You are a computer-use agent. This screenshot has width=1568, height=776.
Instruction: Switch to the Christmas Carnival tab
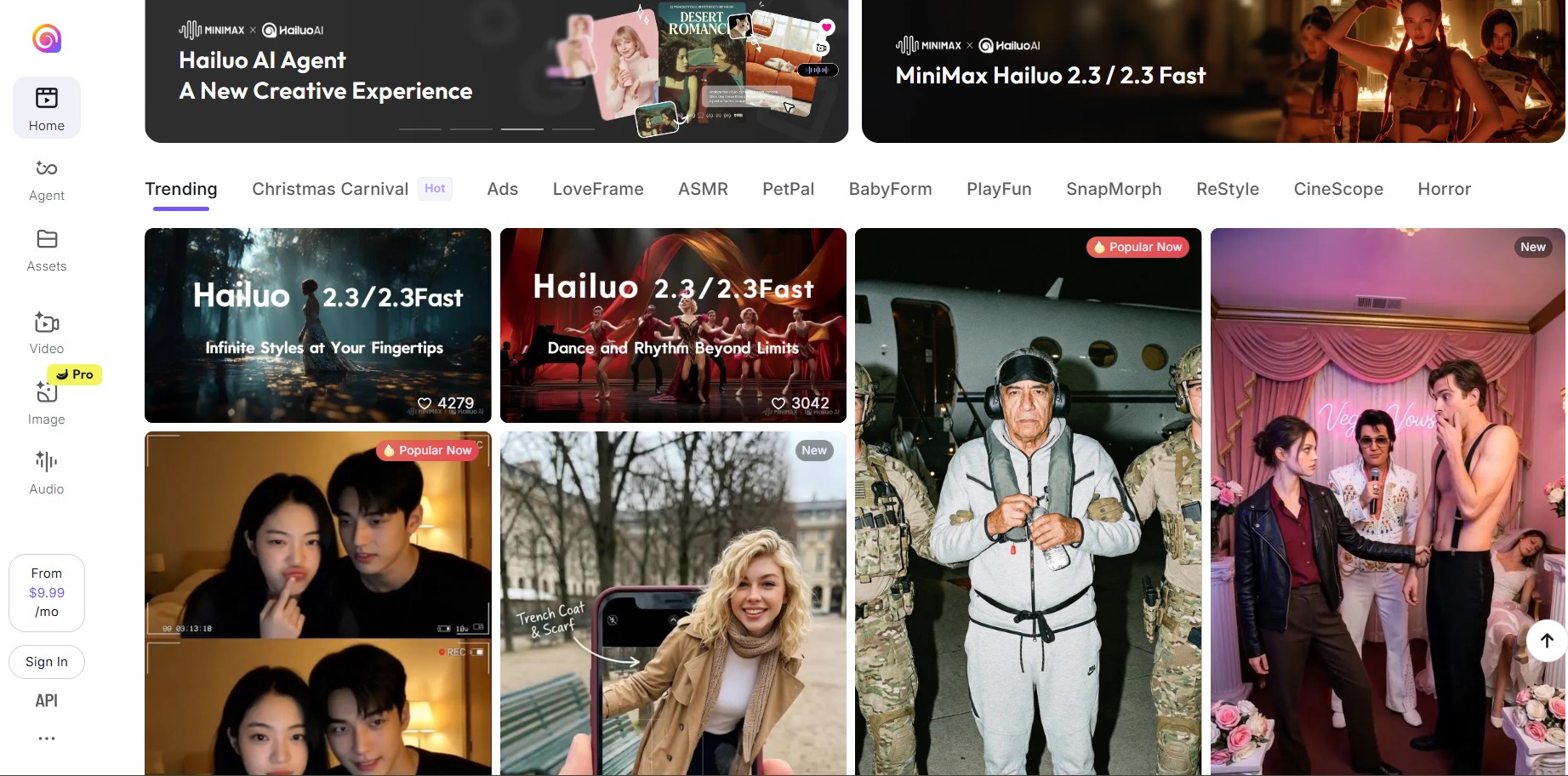pyautogui.click(x=330, y=189)
